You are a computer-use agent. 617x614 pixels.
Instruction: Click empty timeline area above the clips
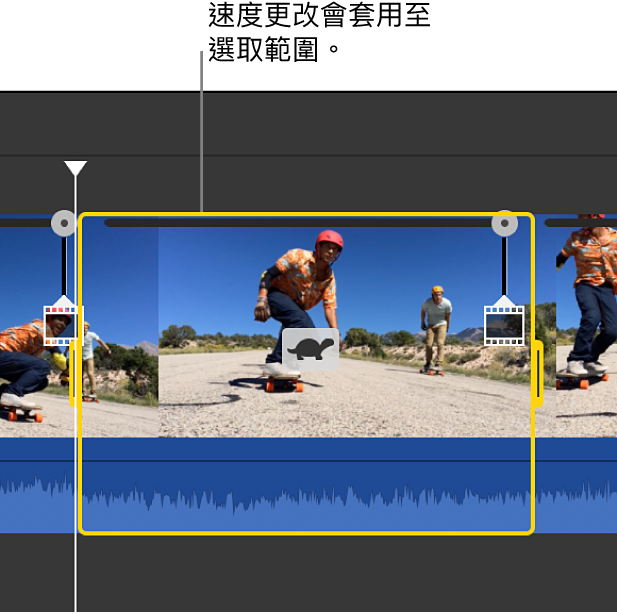coord(350,125)
